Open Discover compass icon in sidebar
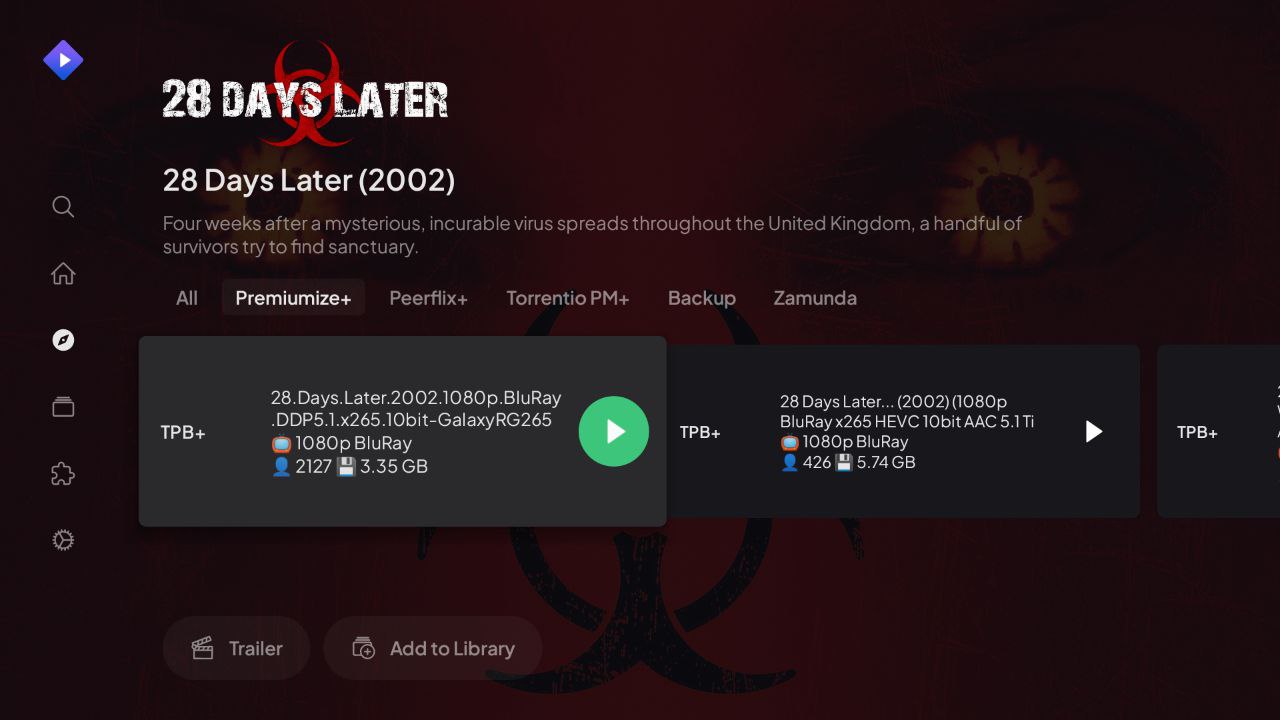 click(63, 340)
